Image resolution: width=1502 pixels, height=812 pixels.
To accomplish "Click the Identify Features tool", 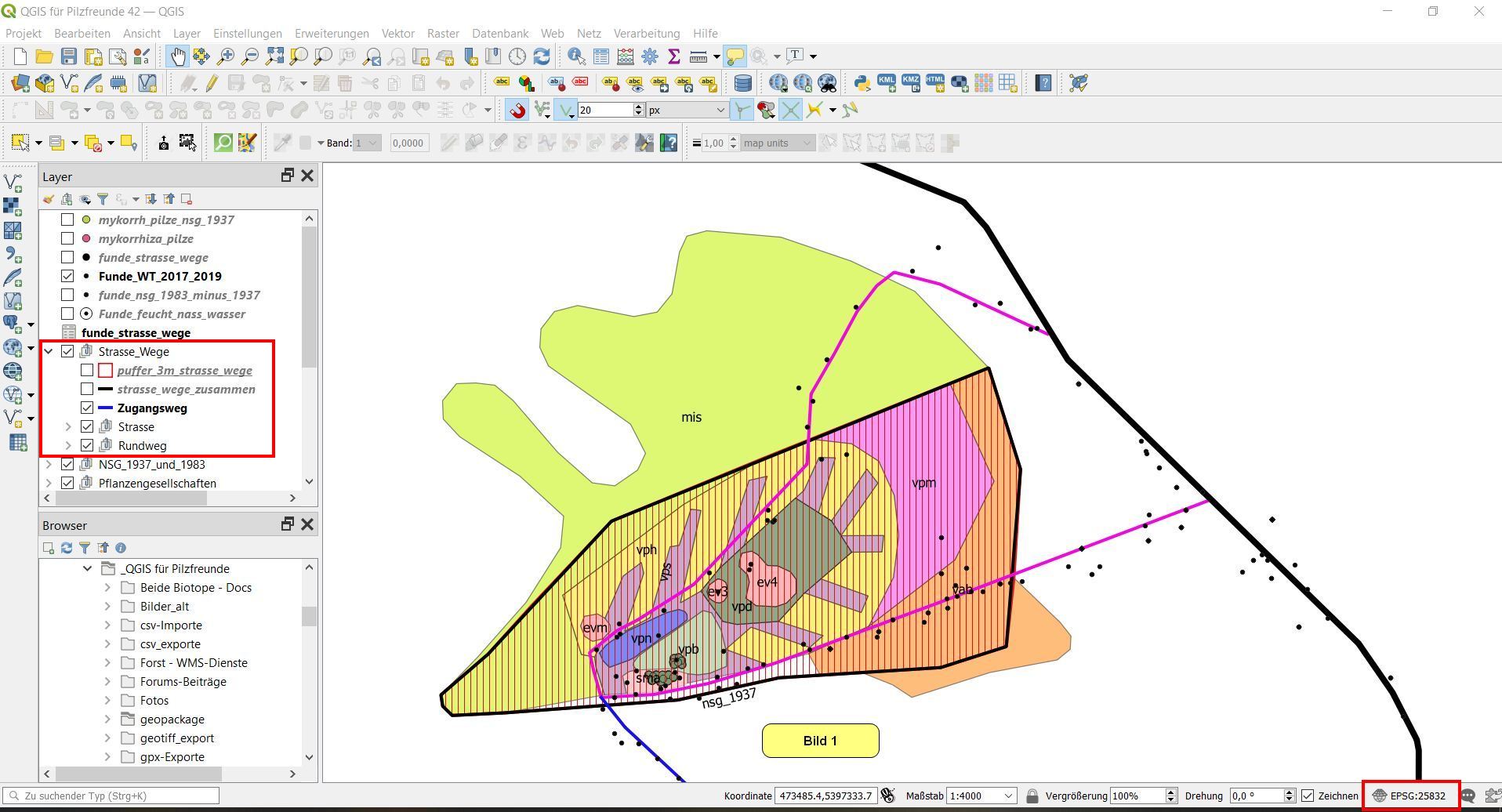I will click(x=576, y=56).
